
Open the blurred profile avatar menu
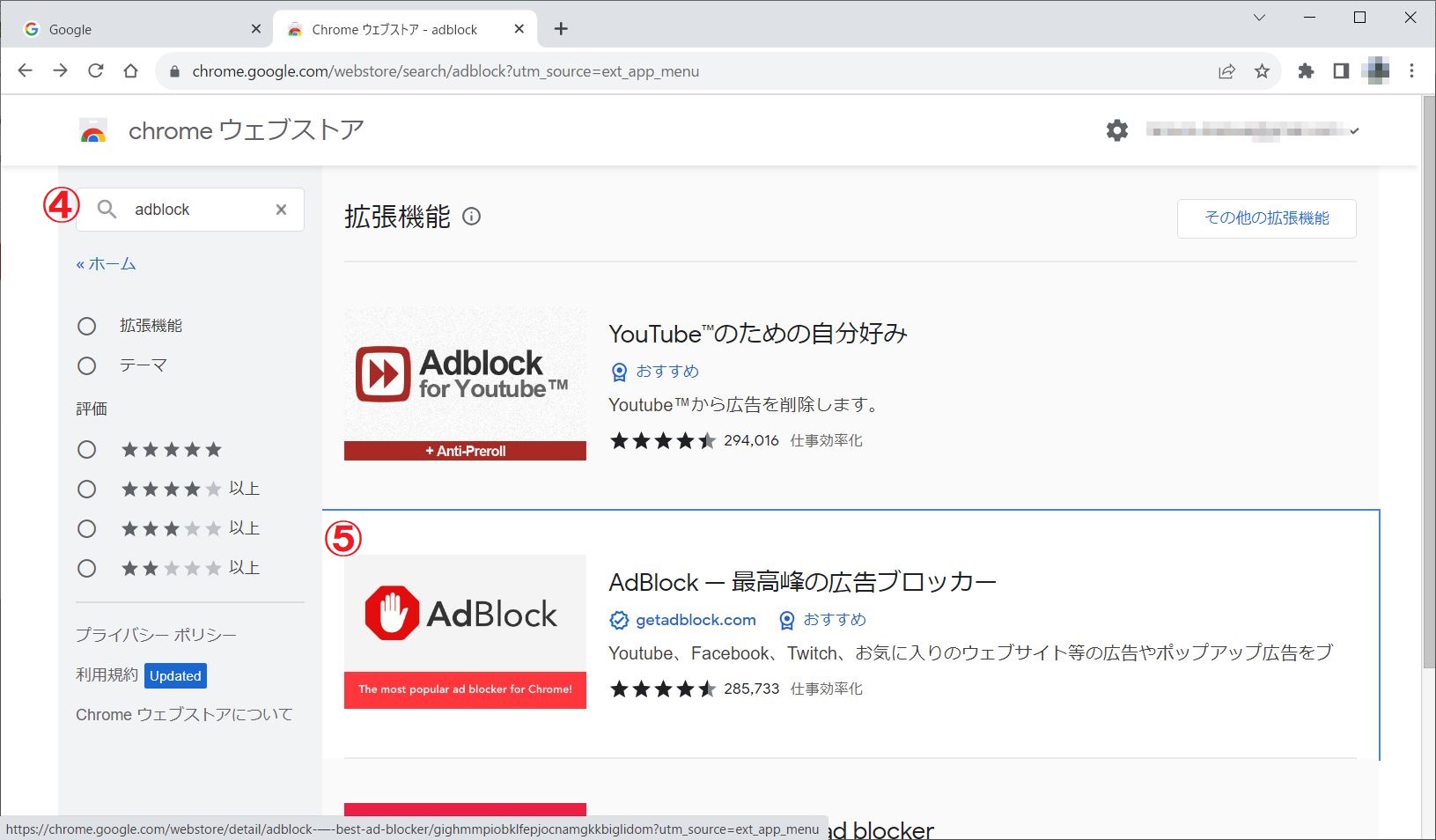(1376, 71)
